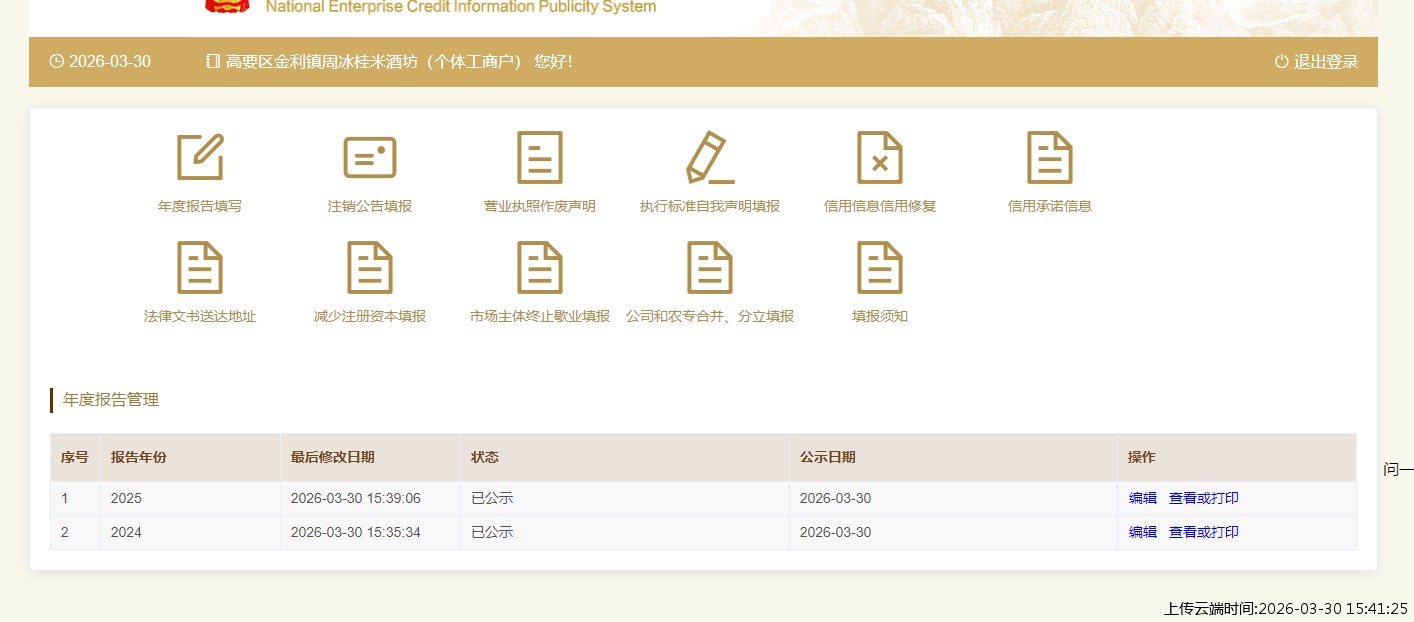Viewport: 1414px width, 622px height.
Task: Edit the 2024 annual report
Action: [1142, 532]
